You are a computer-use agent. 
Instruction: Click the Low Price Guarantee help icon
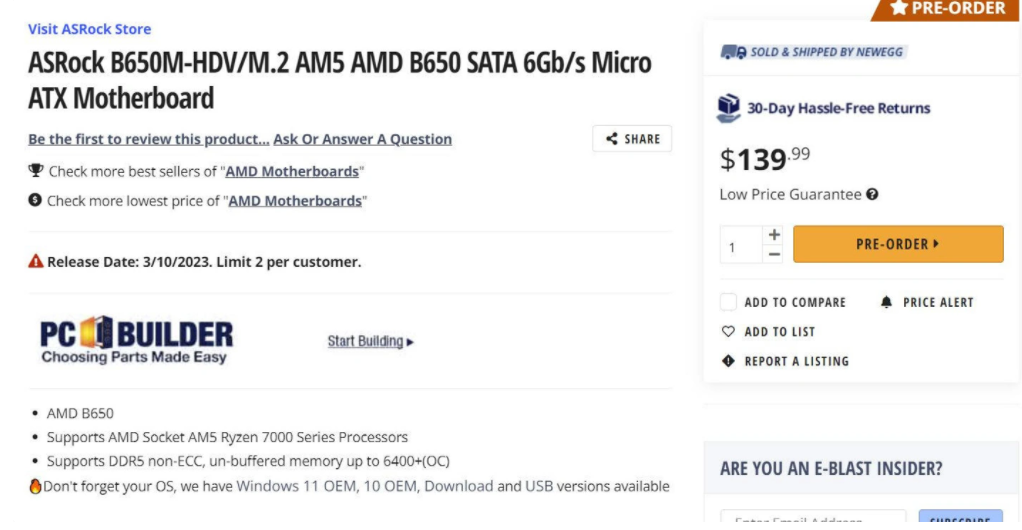tap(872, 195)
